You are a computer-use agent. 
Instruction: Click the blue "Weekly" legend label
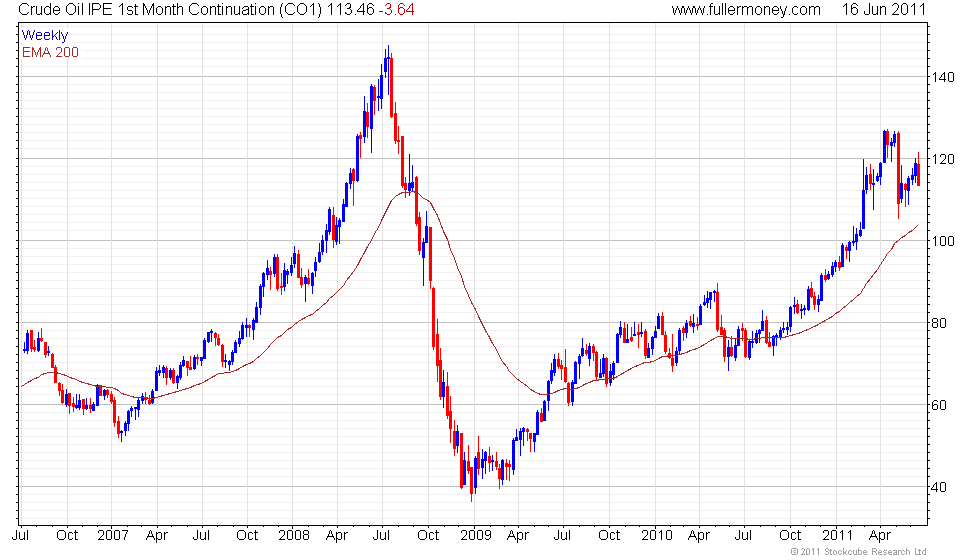point(44,36)
